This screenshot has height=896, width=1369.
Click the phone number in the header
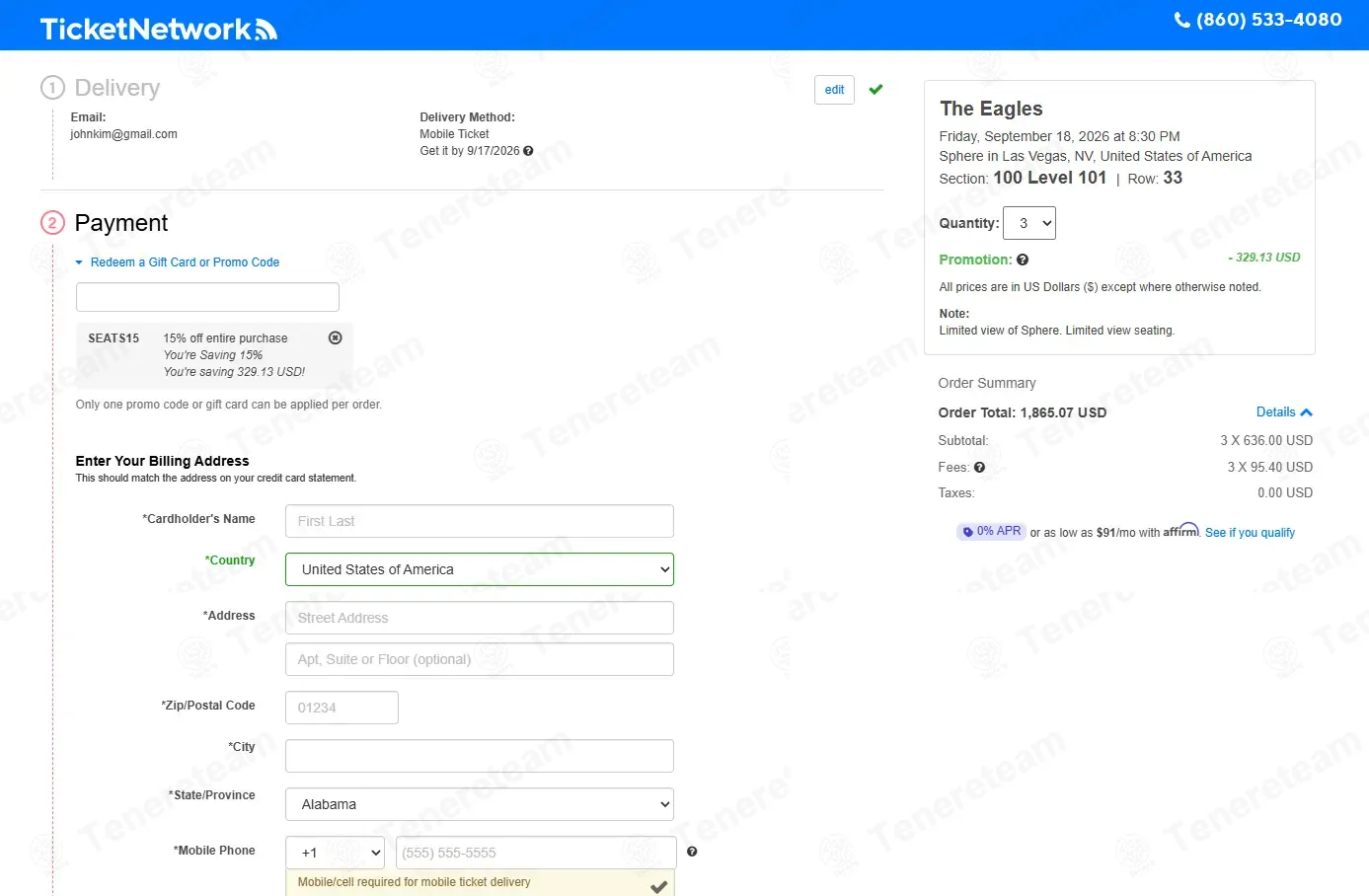[x=1257, y=20]
